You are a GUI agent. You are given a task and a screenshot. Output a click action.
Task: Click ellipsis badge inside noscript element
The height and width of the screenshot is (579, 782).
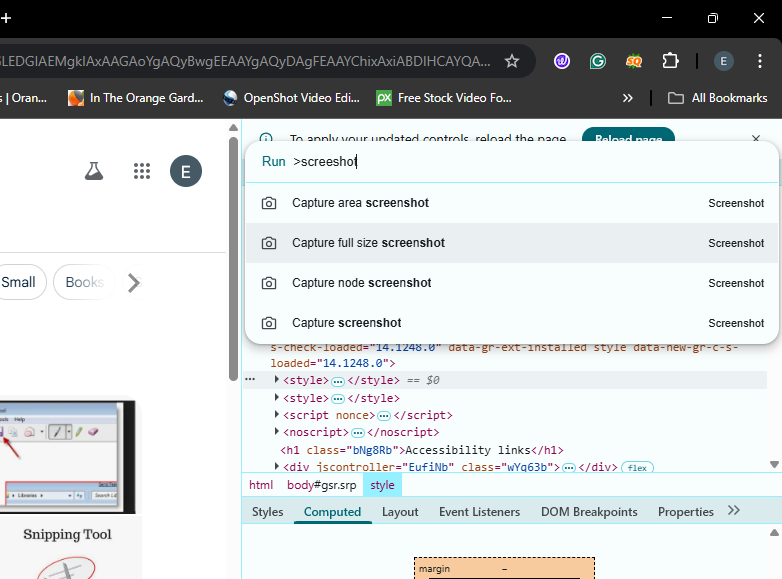[358, 433]
